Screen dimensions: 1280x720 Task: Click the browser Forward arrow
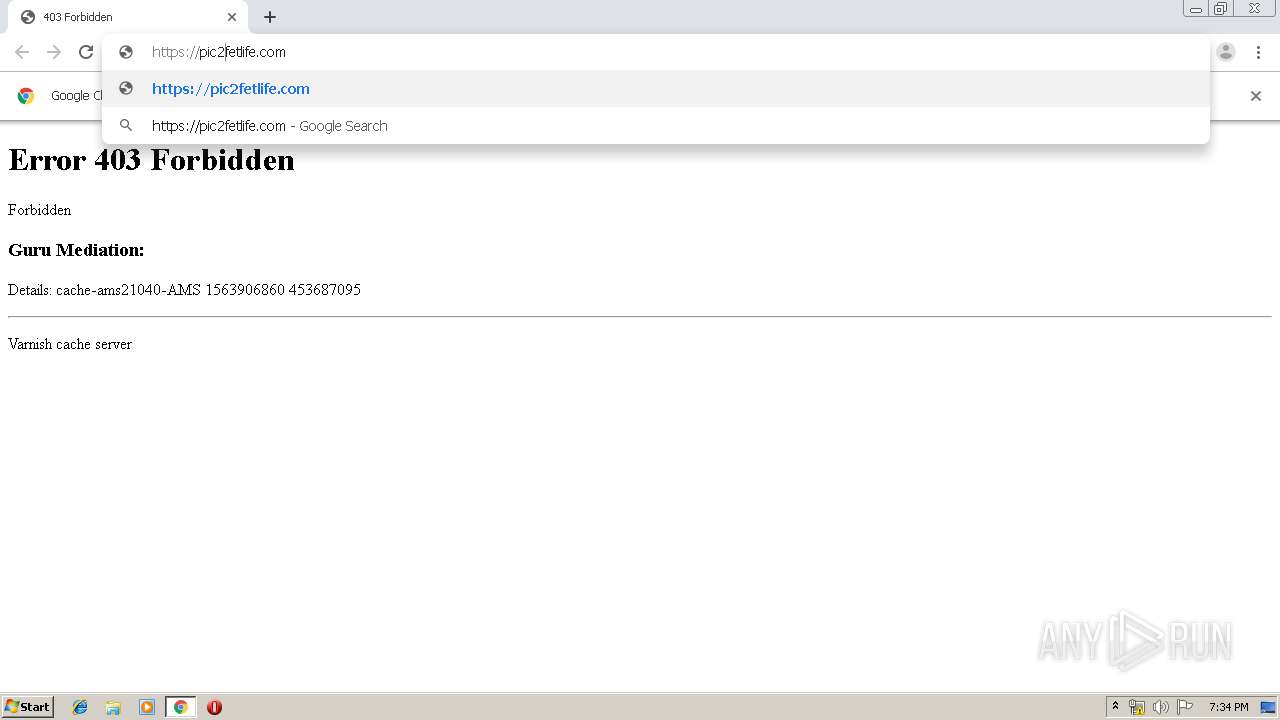click(x=54, y=52)
